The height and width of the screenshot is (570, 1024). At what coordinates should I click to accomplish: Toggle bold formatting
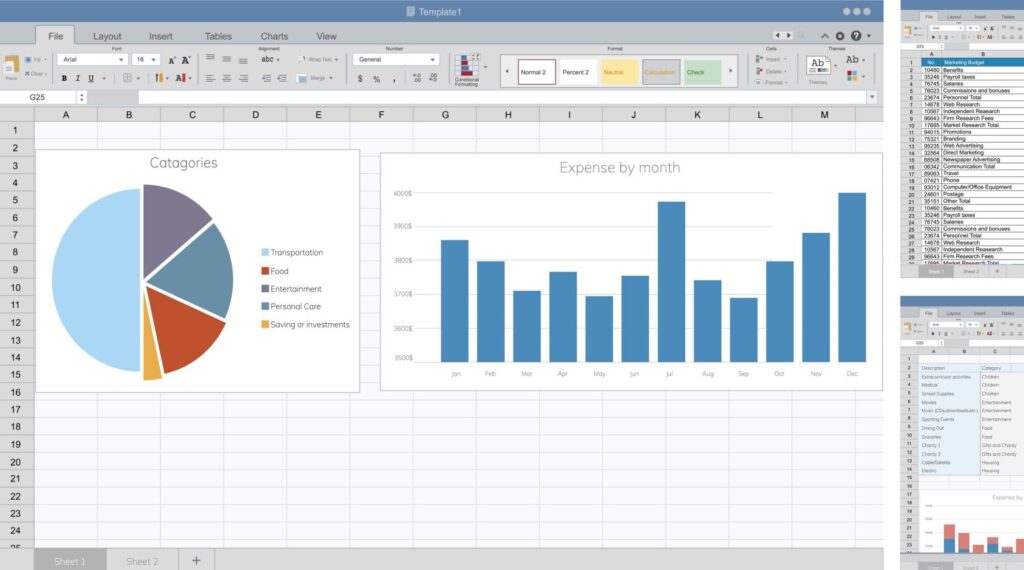tap(63, 78)
